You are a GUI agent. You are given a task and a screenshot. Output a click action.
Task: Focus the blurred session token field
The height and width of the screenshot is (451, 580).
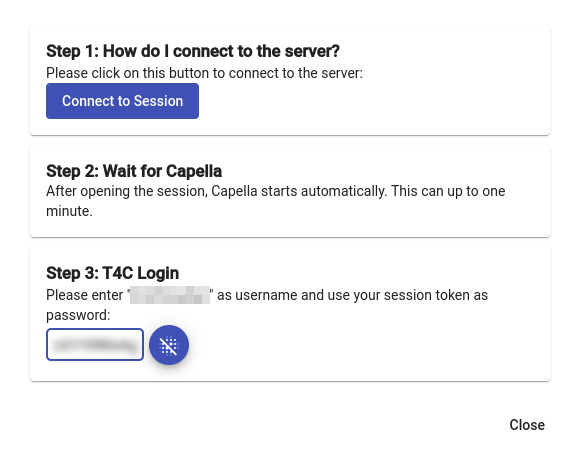(95, 344)
